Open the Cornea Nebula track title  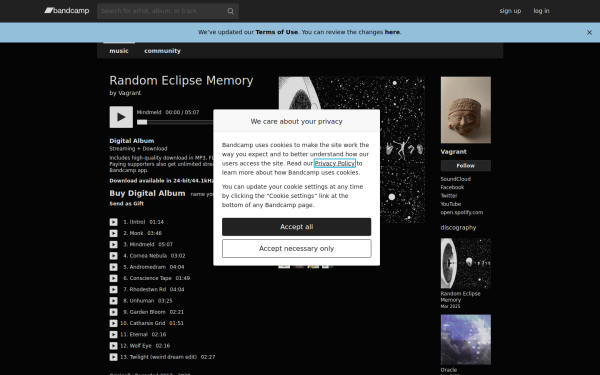click(x=148, y=256)
